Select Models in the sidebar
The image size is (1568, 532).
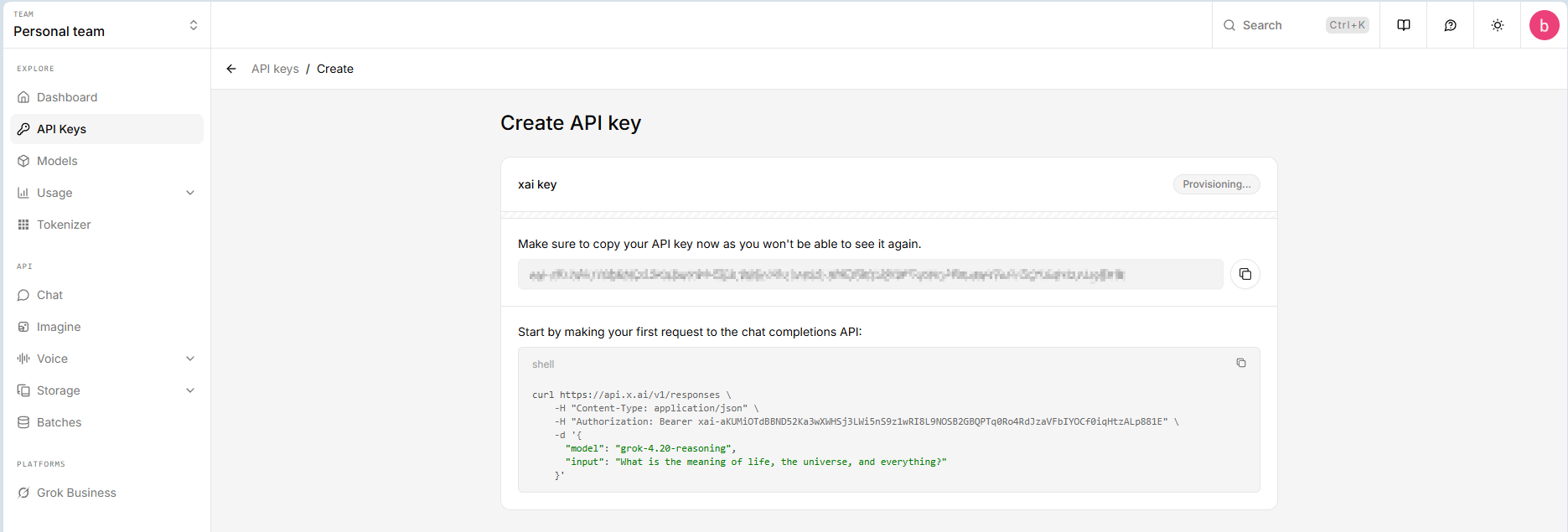pos(57,161)
